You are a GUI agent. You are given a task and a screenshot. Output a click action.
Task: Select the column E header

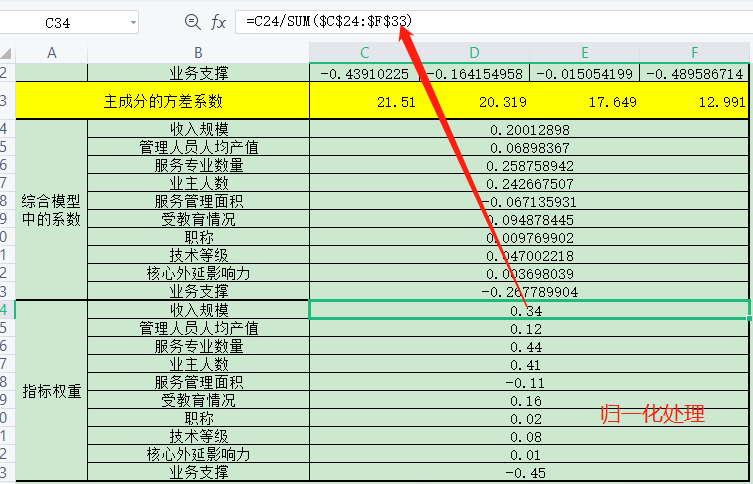pyautogui.click(x=585, y=52)
